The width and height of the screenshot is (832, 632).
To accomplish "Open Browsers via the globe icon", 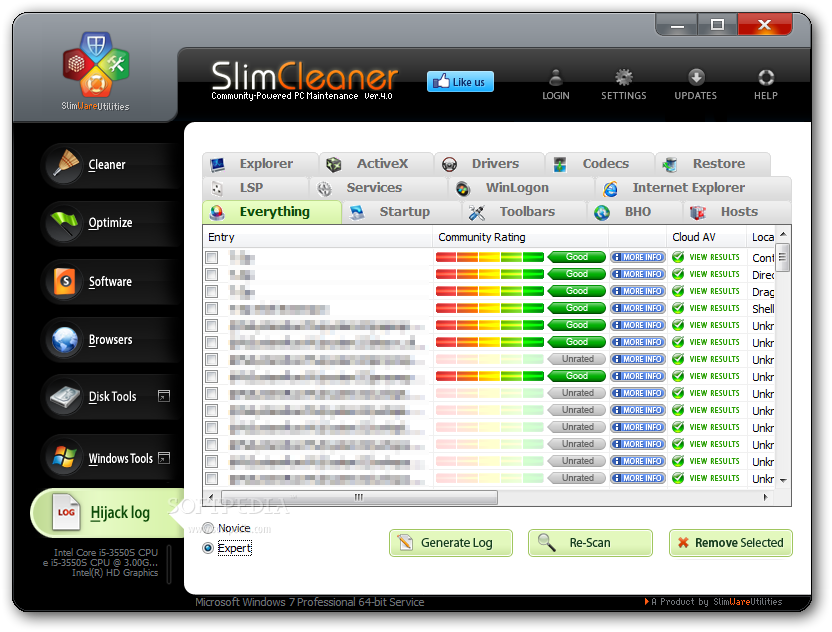I will click(65, 340).
